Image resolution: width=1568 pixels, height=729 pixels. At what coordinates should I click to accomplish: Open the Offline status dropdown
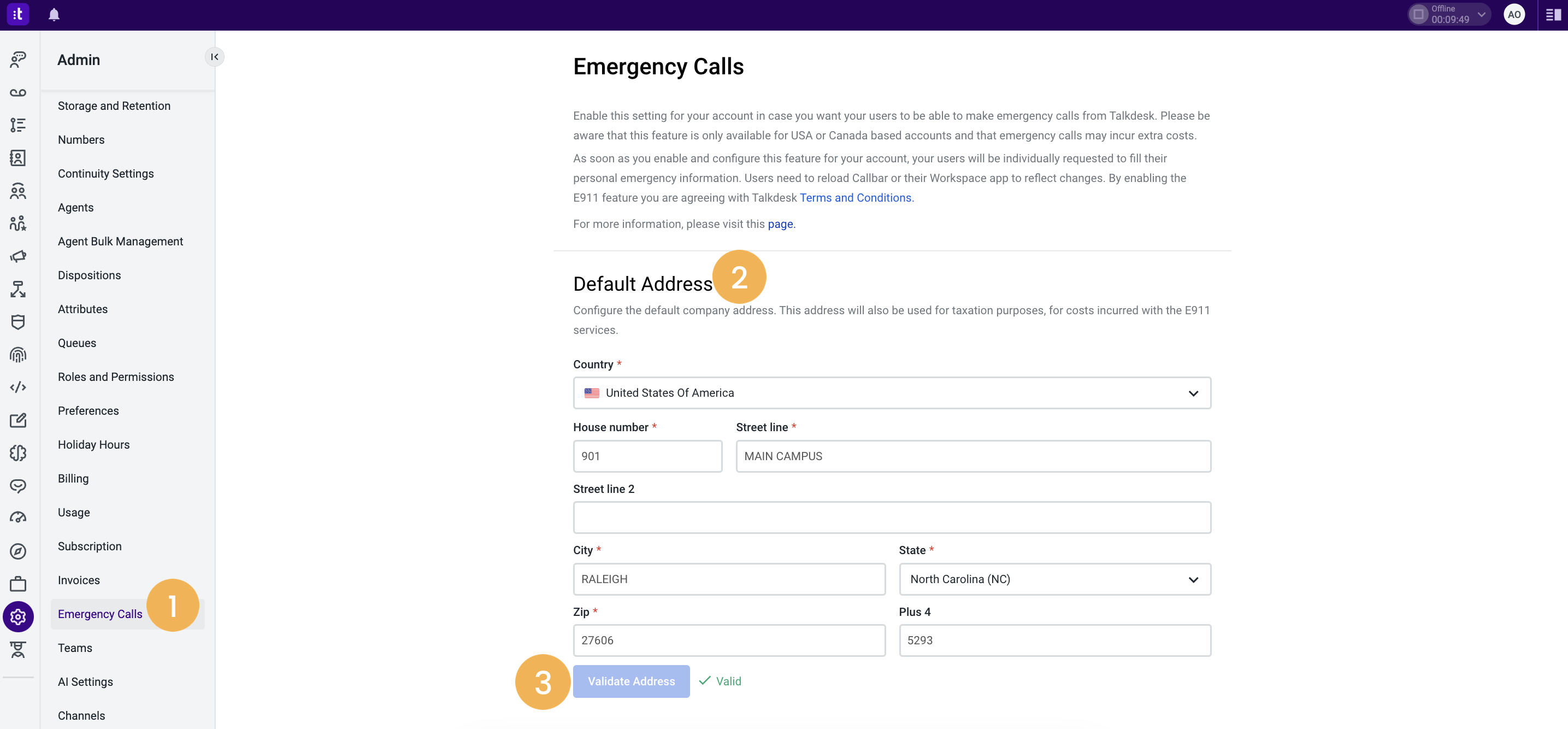click(1449, 15)
